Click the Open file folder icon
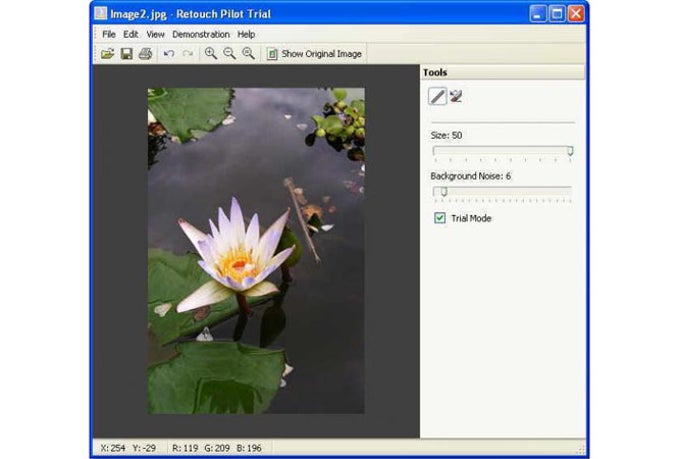The width and height of the screenshot is (680, 459). pyautogui.click(x=107, y=54)
